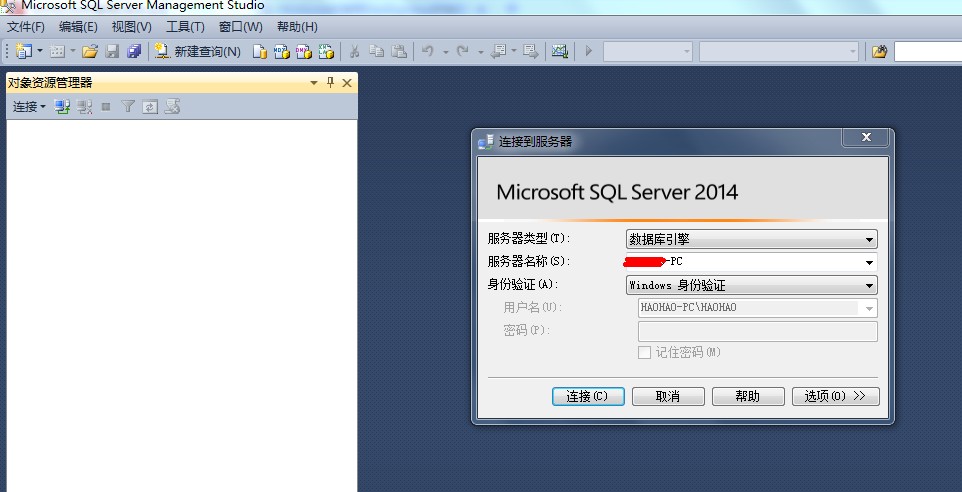Tick the 记住密码(M) checkbox
This screenshot has width=962, height=492.
coord(644,353)
